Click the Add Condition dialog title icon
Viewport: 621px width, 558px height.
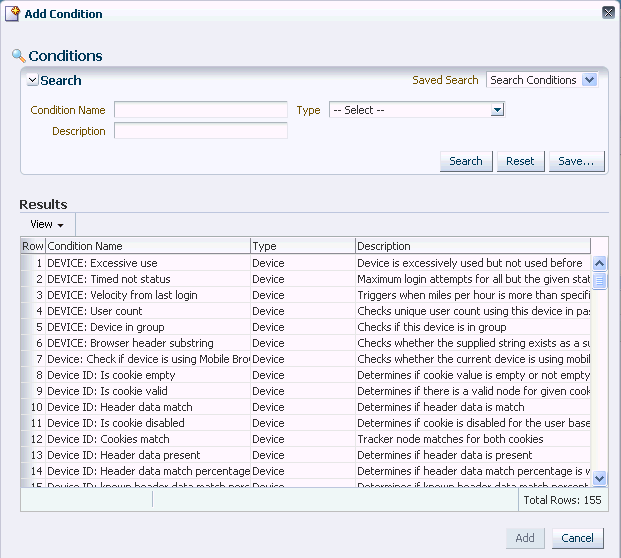coord(13,14)
